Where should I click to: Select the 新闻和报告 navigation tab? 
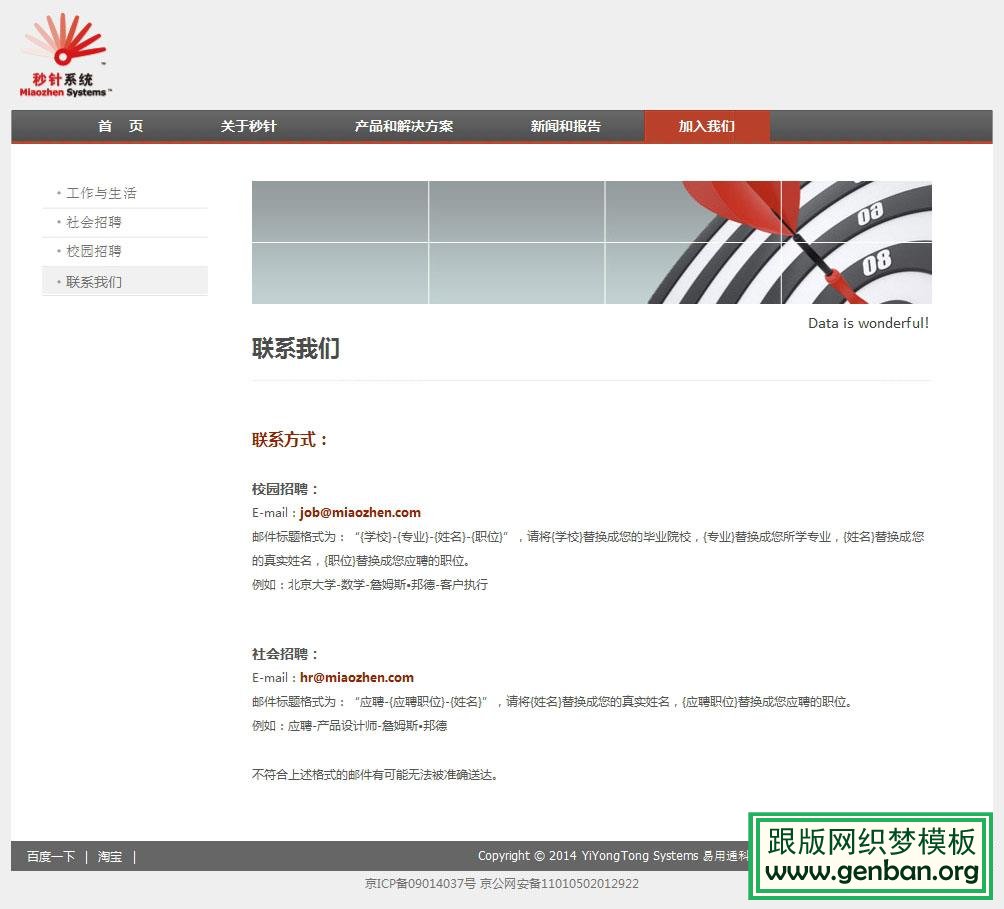pos(564,126)
